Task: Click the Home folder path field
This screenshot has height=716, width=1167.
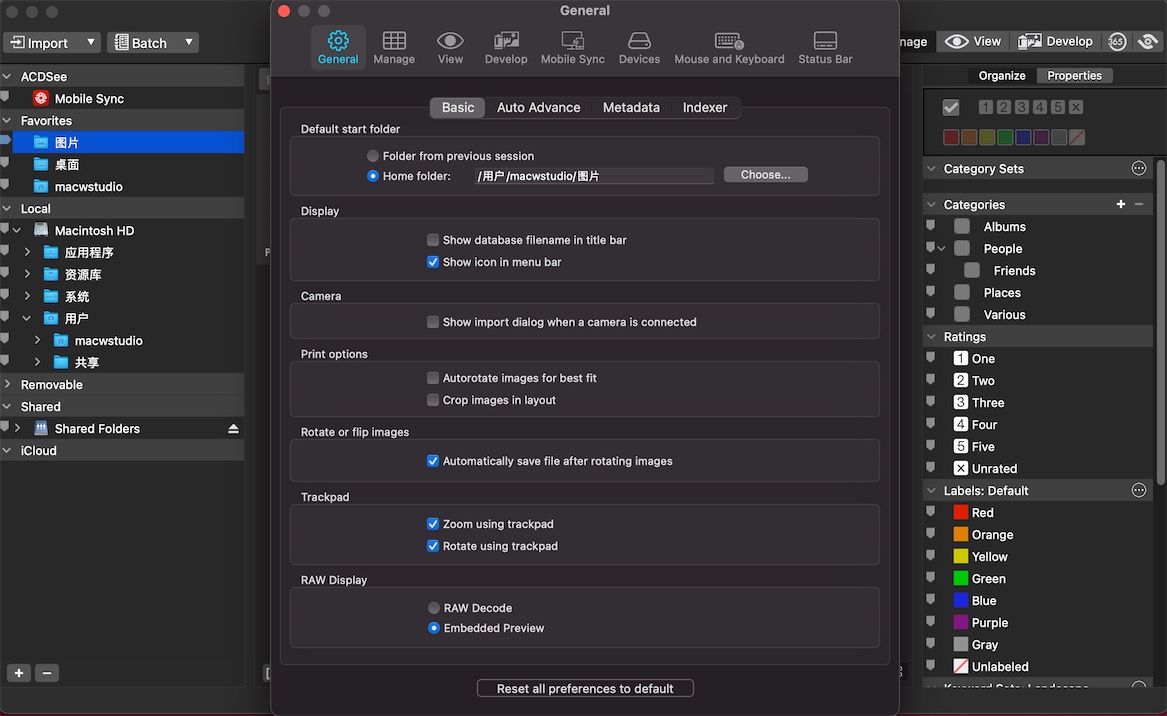Action: [593, 176]
